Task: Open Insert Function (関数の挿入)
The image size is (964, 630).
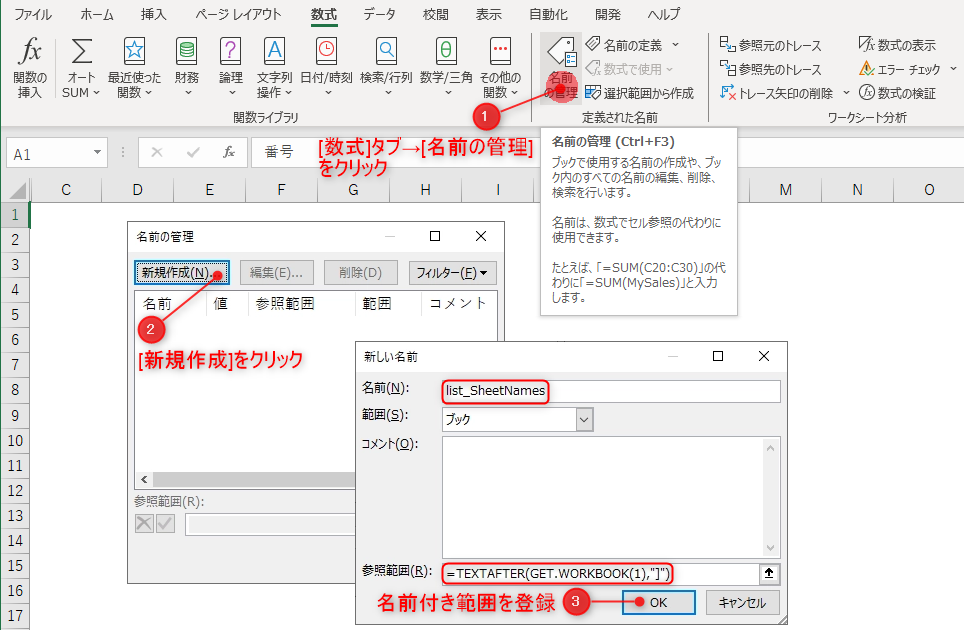Action: click(30, 67)
